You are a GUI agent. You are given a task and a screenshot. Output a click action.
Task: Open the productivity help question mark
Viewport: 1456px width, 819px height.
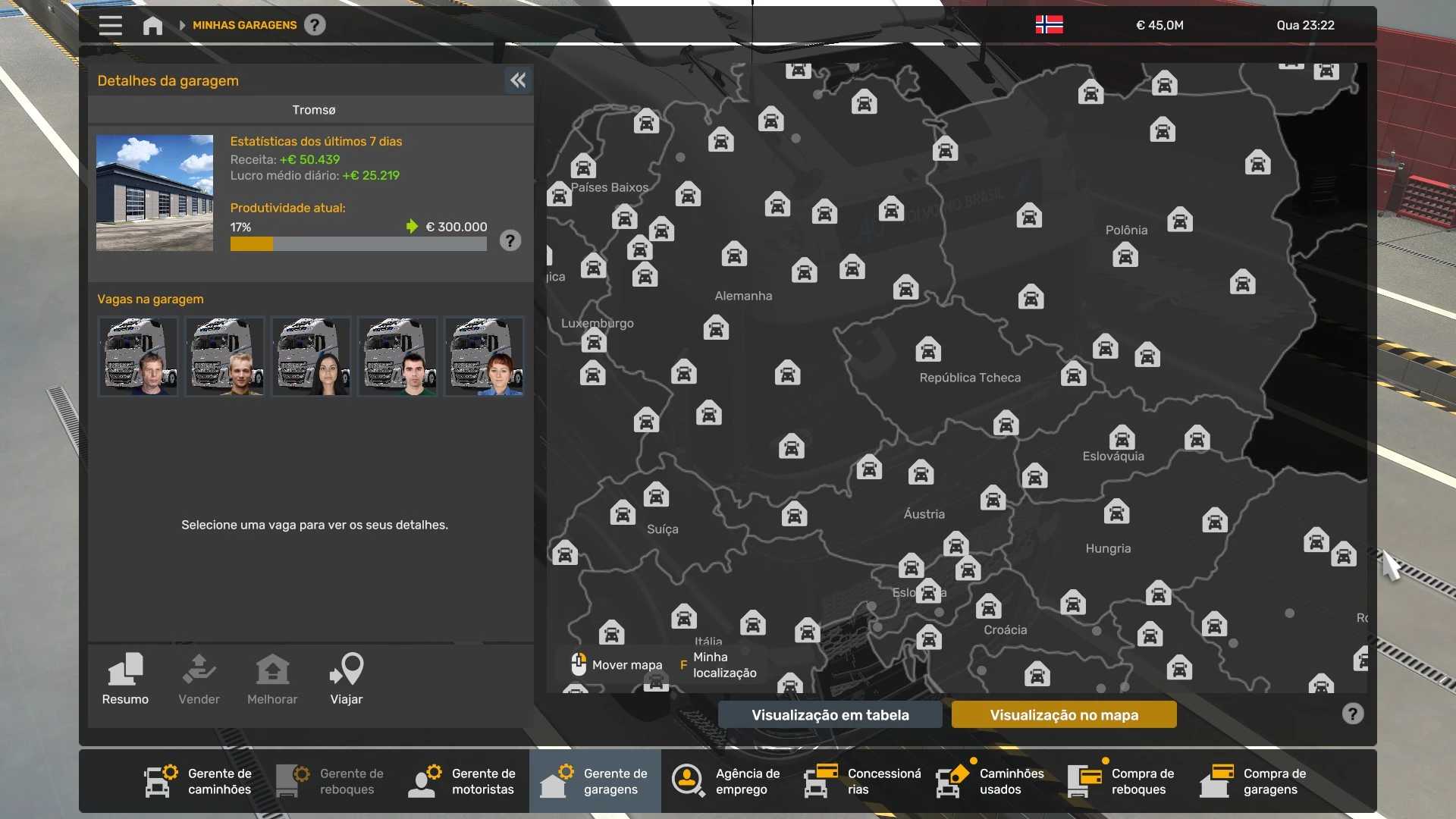(510, 241)
